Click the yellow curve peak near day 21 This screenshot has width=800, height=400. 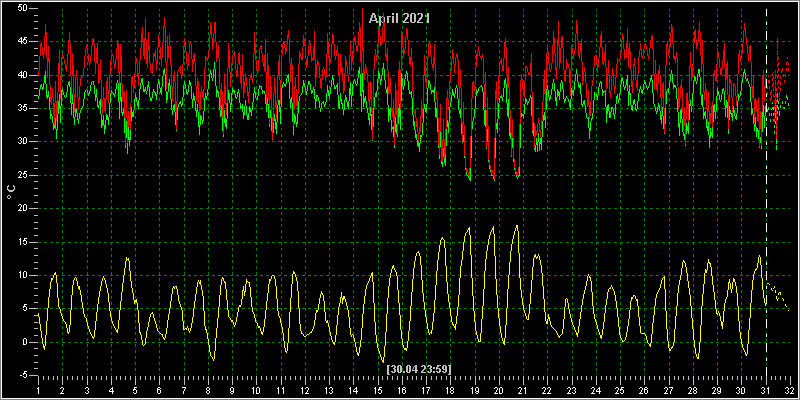[x=517, y=226]
